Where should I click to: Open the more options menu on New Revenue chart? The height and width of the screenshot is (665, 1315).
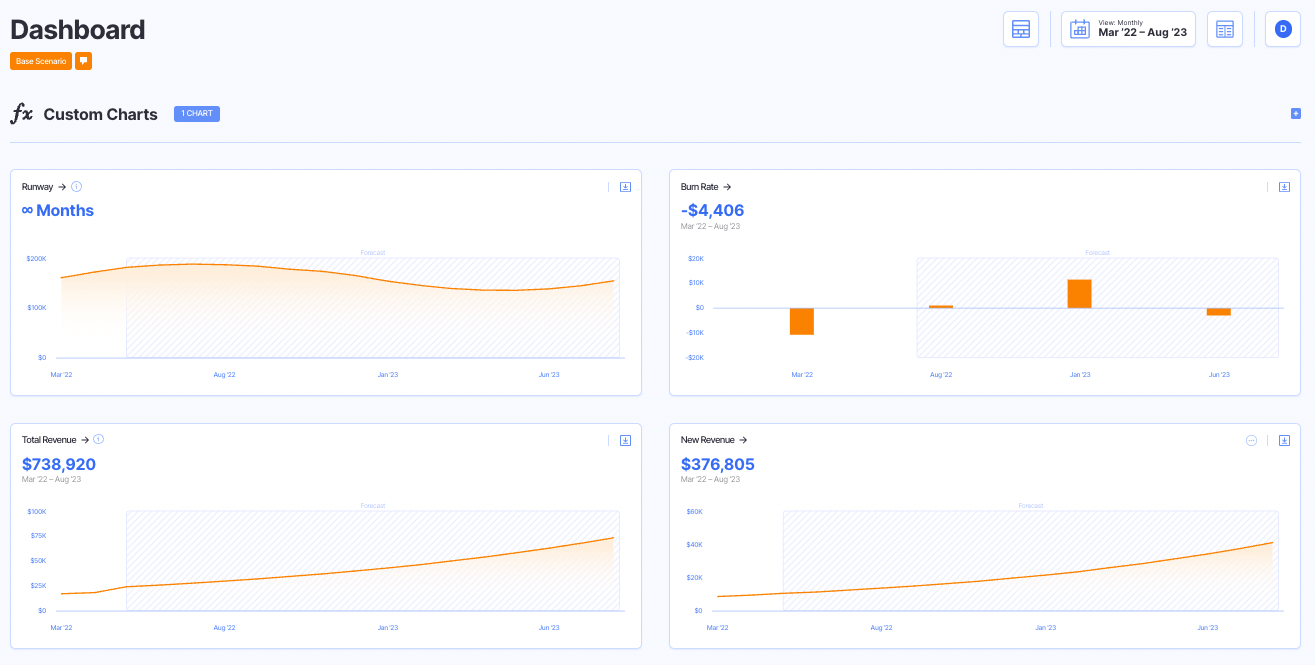[1250, 440]
